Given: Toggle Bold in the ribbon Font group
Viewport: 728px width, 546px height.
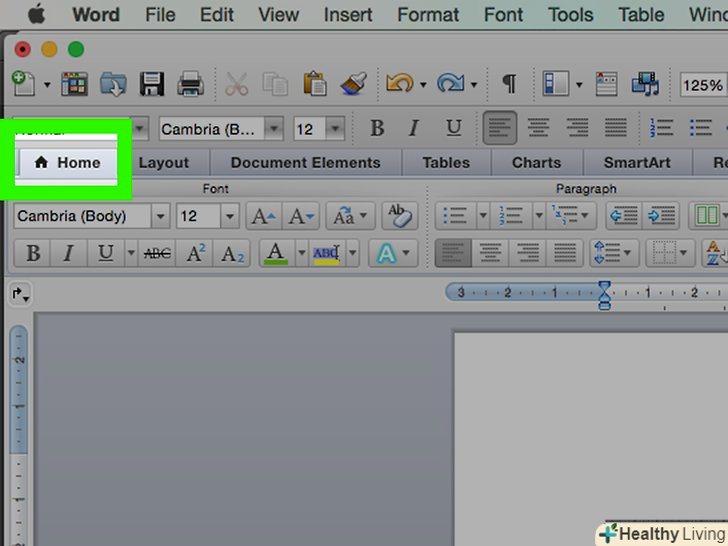Looking at the screenshot, I should (x=33, y=253).
